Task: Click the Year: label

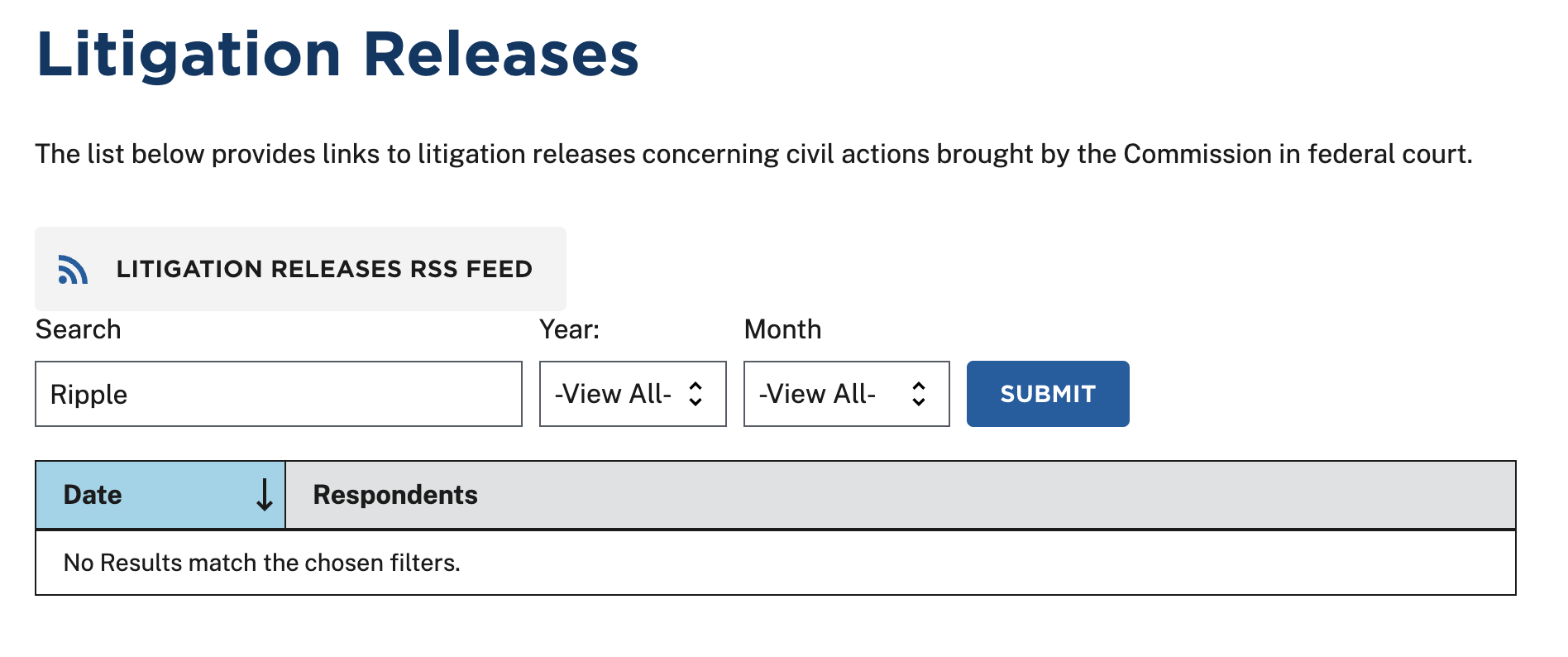Action: coord(570,329)
